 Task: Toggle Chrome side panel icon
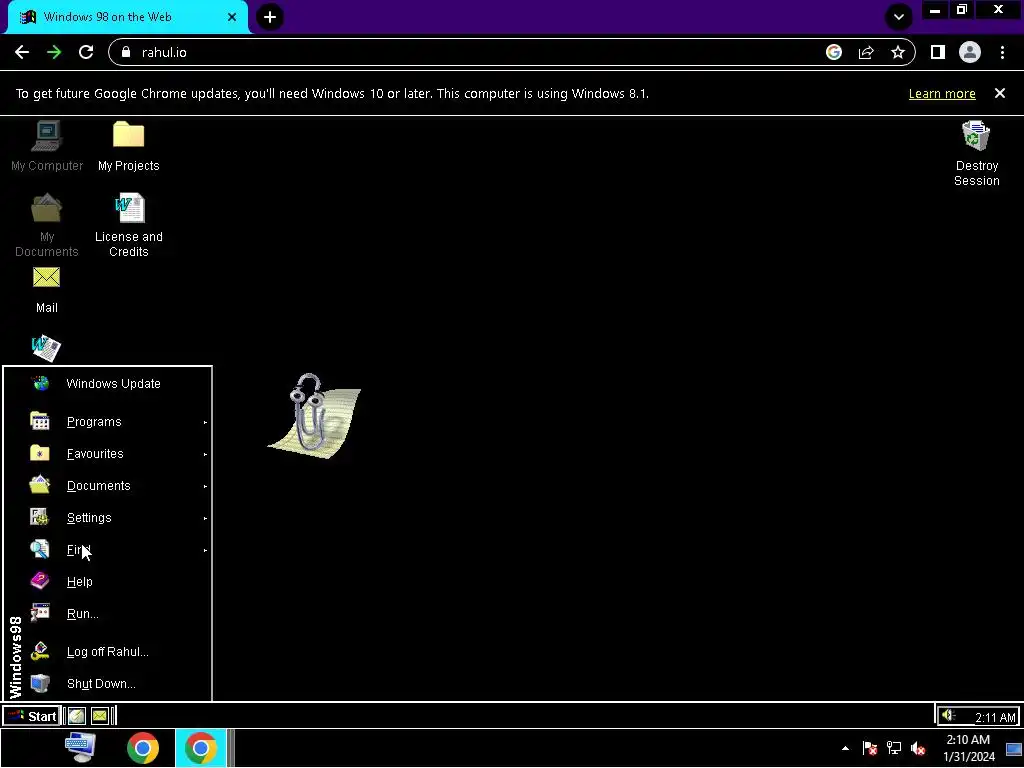[938, 52]
